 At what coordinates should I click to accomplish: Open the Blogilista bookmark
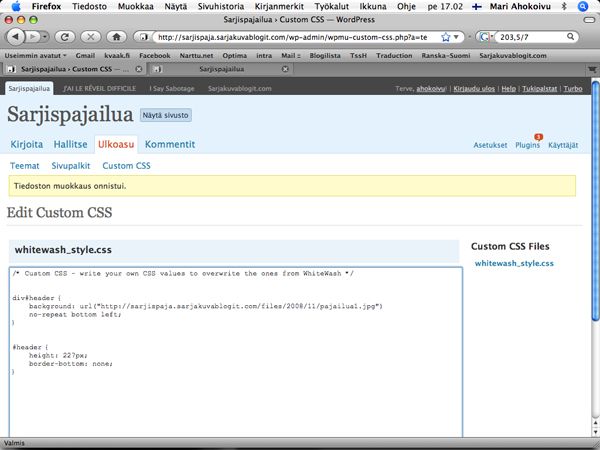click(325, 56)
